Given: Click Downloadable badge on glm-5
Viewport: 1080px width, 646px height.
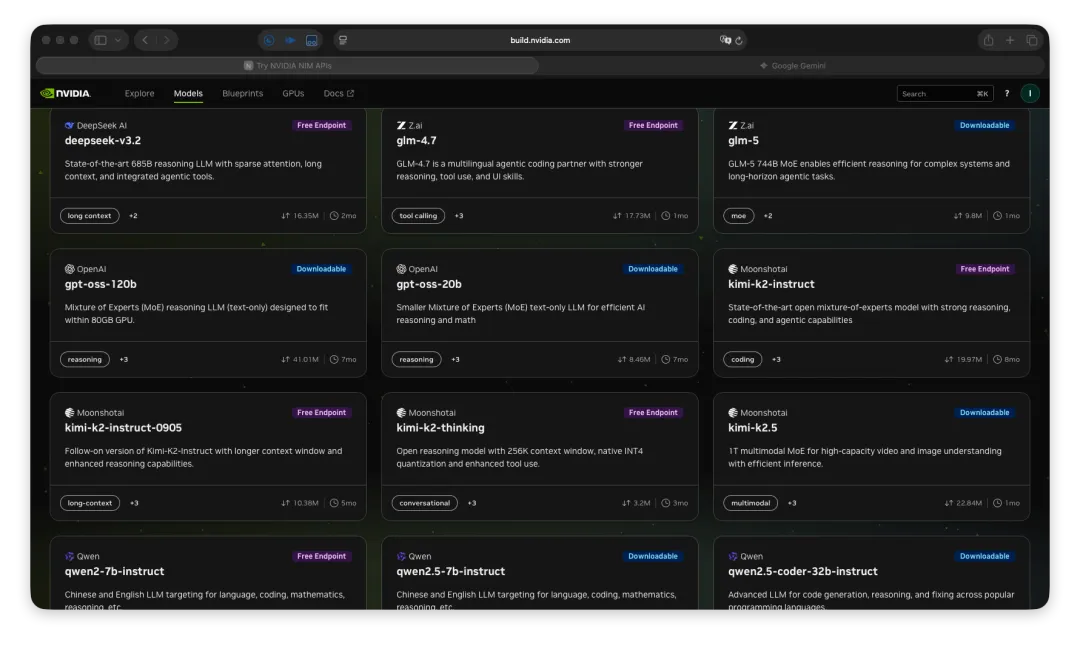Looking at the screenshot, I should (x=984, y=125).
